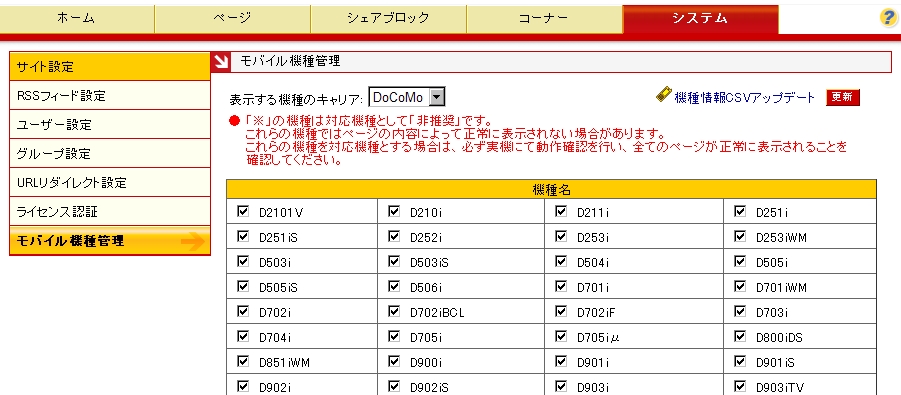The height and width of the screenshot is (395, 901).
Task: Toggle the D251iS checkbox
Action: coord(242,236)
